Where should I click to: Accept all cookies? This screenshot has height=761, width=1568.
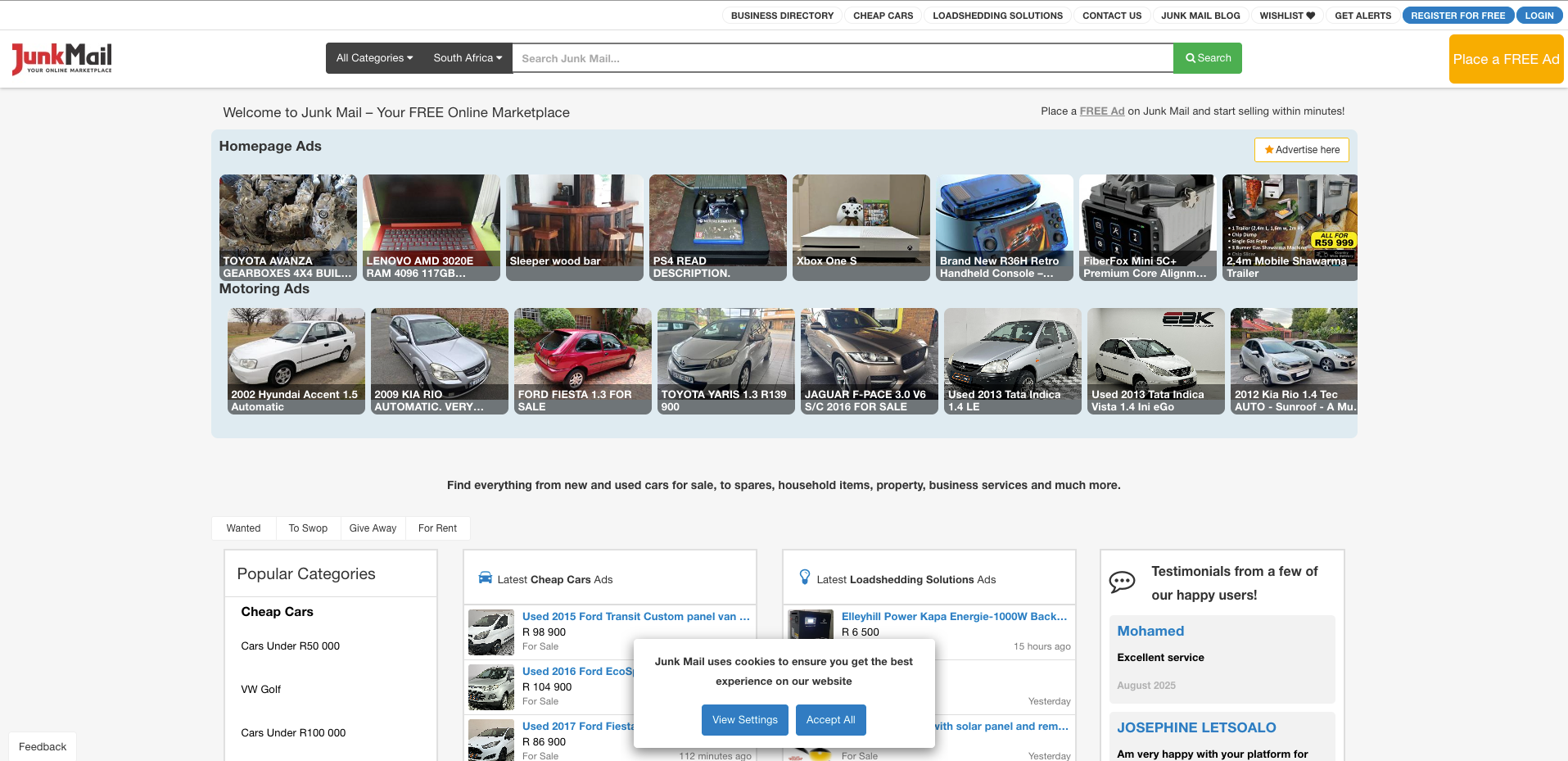click(x=831, y=720)
